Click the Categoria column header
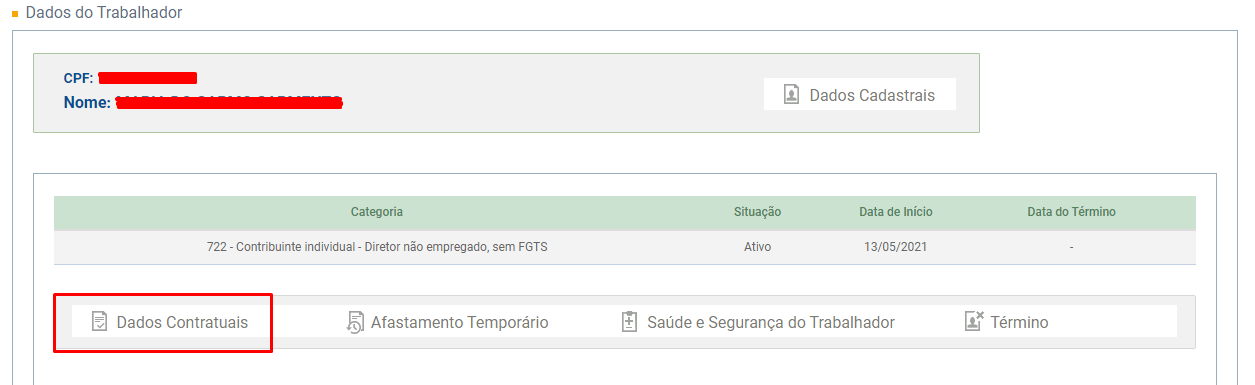 click(377, 212)
